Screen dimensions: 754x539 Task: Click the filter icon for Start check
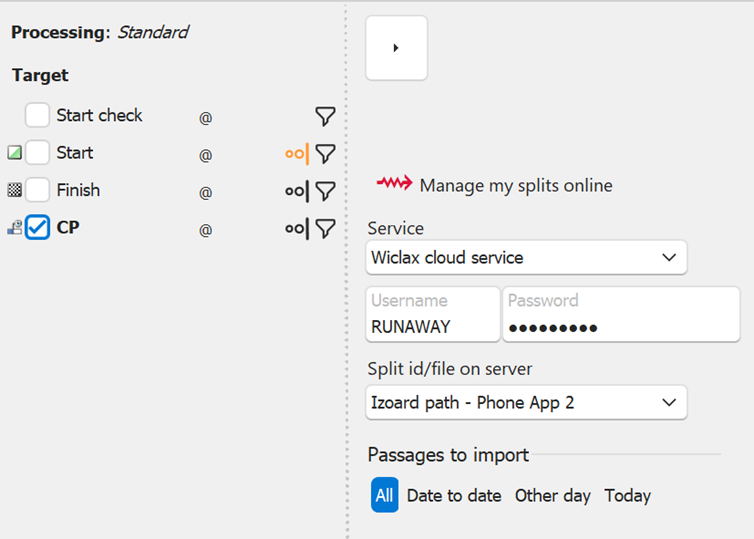pyautogui.click(x=325, y=116)
